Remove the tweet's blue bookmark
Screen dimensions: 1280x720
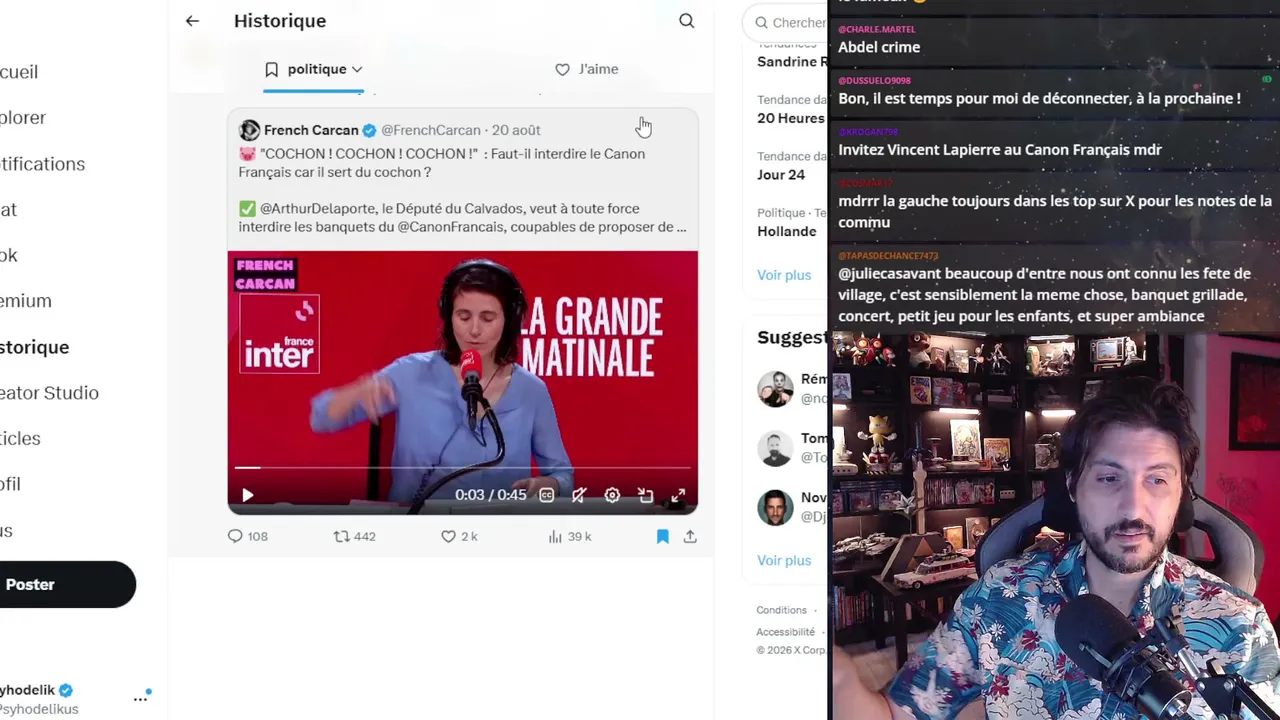point(662,536)
